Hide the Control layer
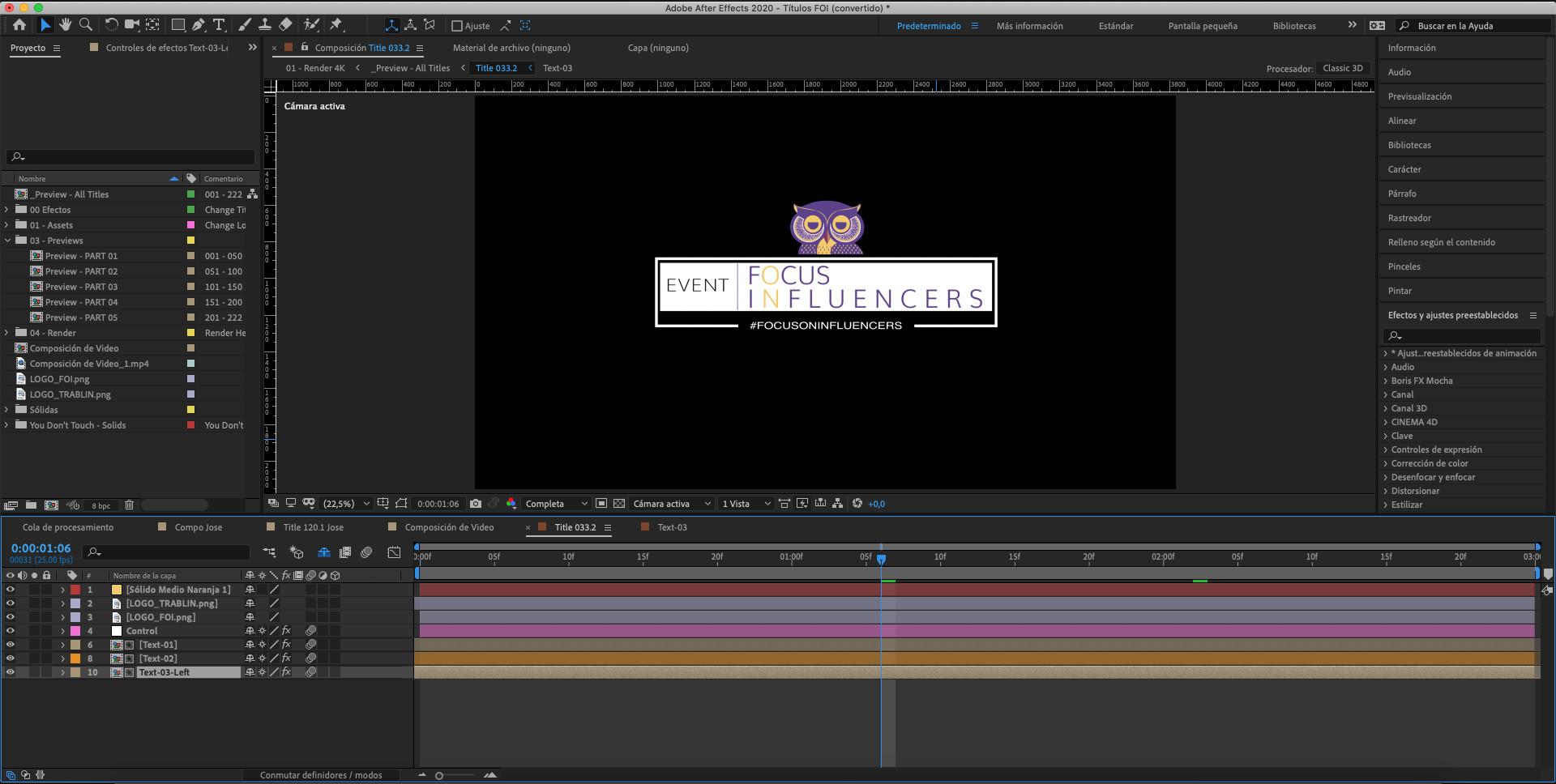 pyautogui.click(x=11, y=631)
